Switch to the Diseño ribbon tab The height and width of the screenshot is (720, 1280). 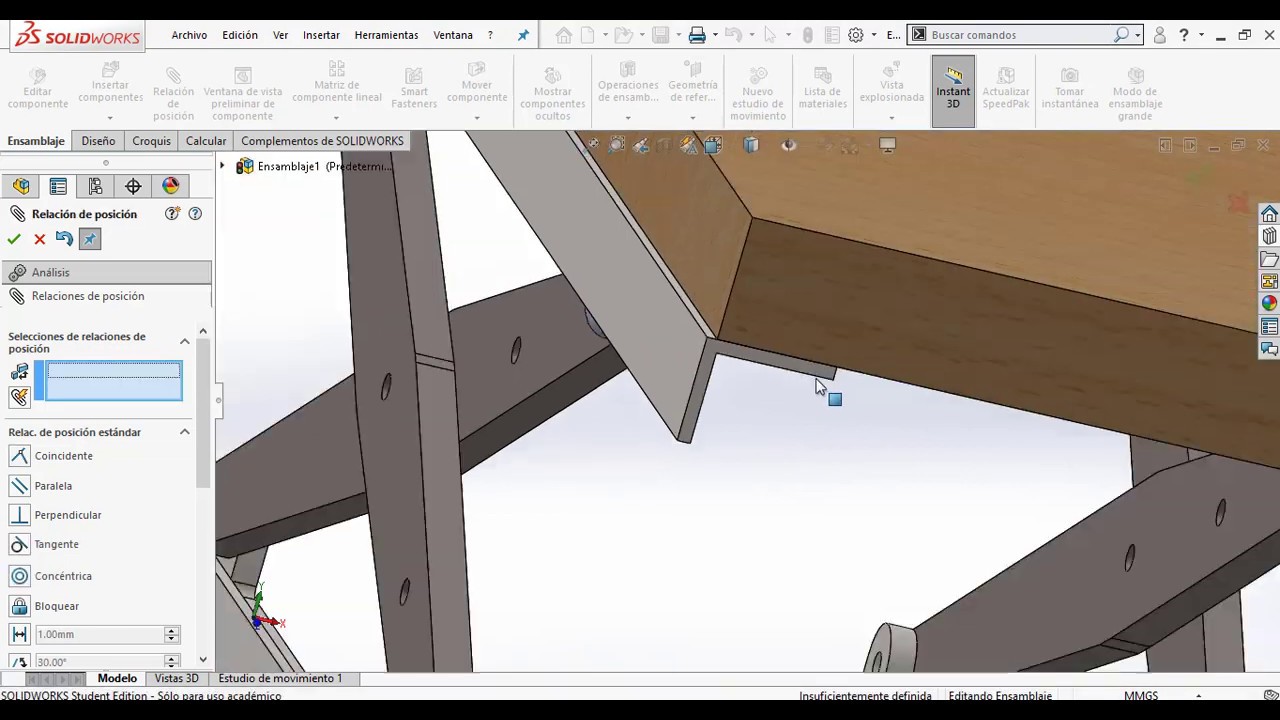[98, 141]
